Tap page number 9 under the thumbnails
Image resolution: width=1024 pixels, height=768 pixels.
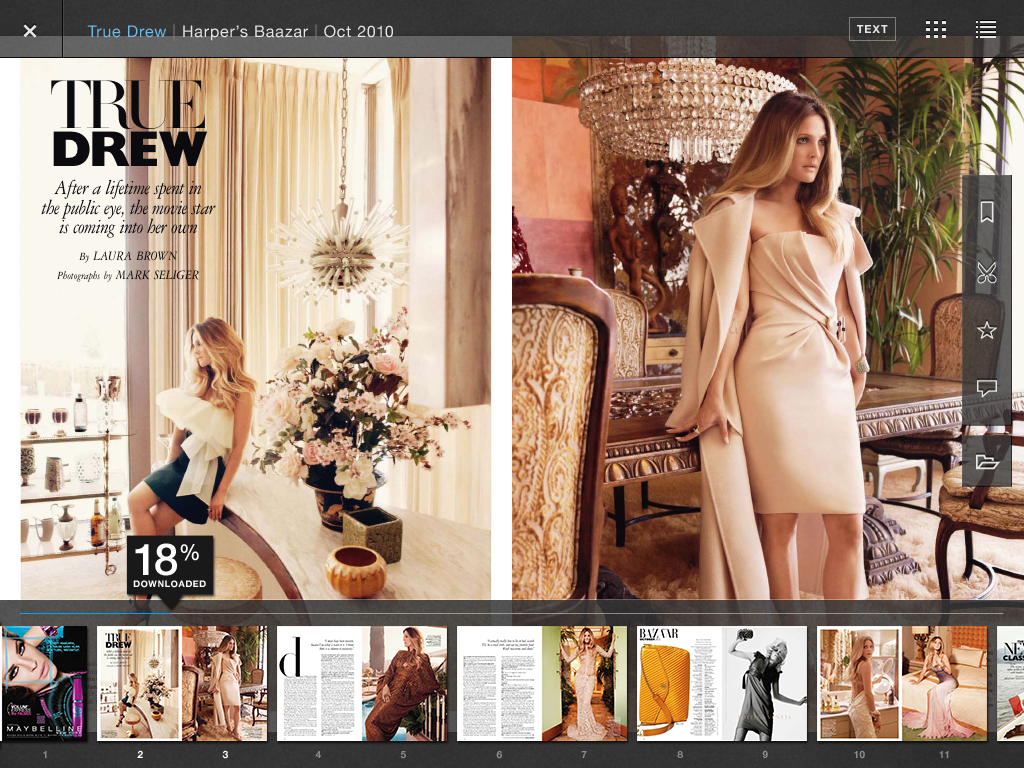click(765, 754)
